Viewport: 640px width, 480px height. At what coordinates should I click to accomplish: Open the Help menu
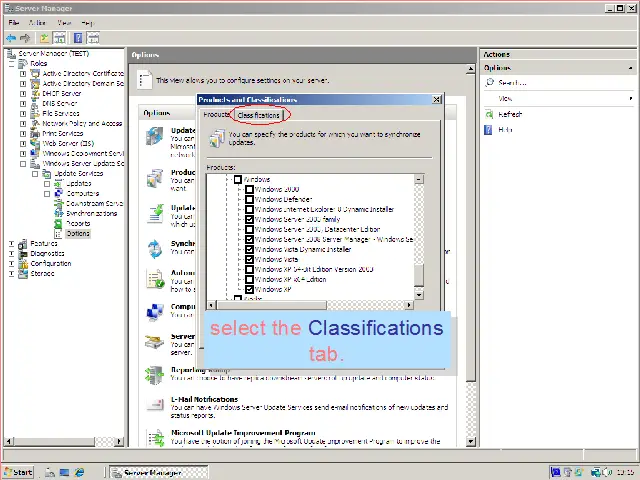pos(87,23)
